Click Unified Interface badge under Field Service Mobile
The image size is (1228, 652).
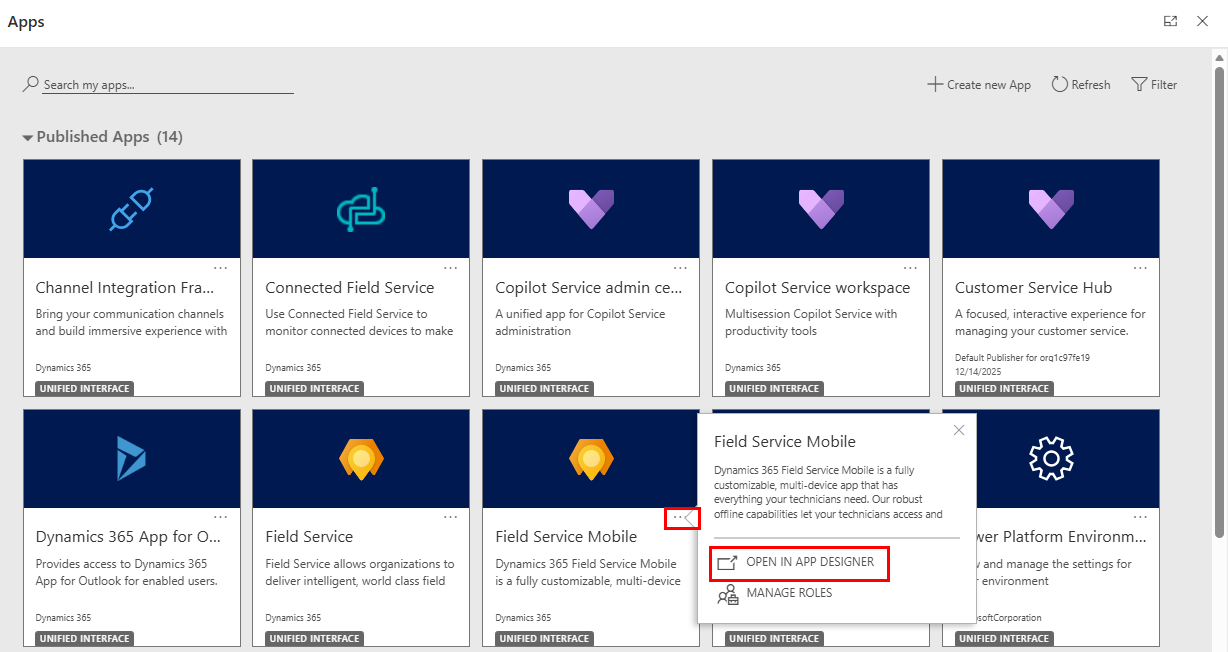544,638
